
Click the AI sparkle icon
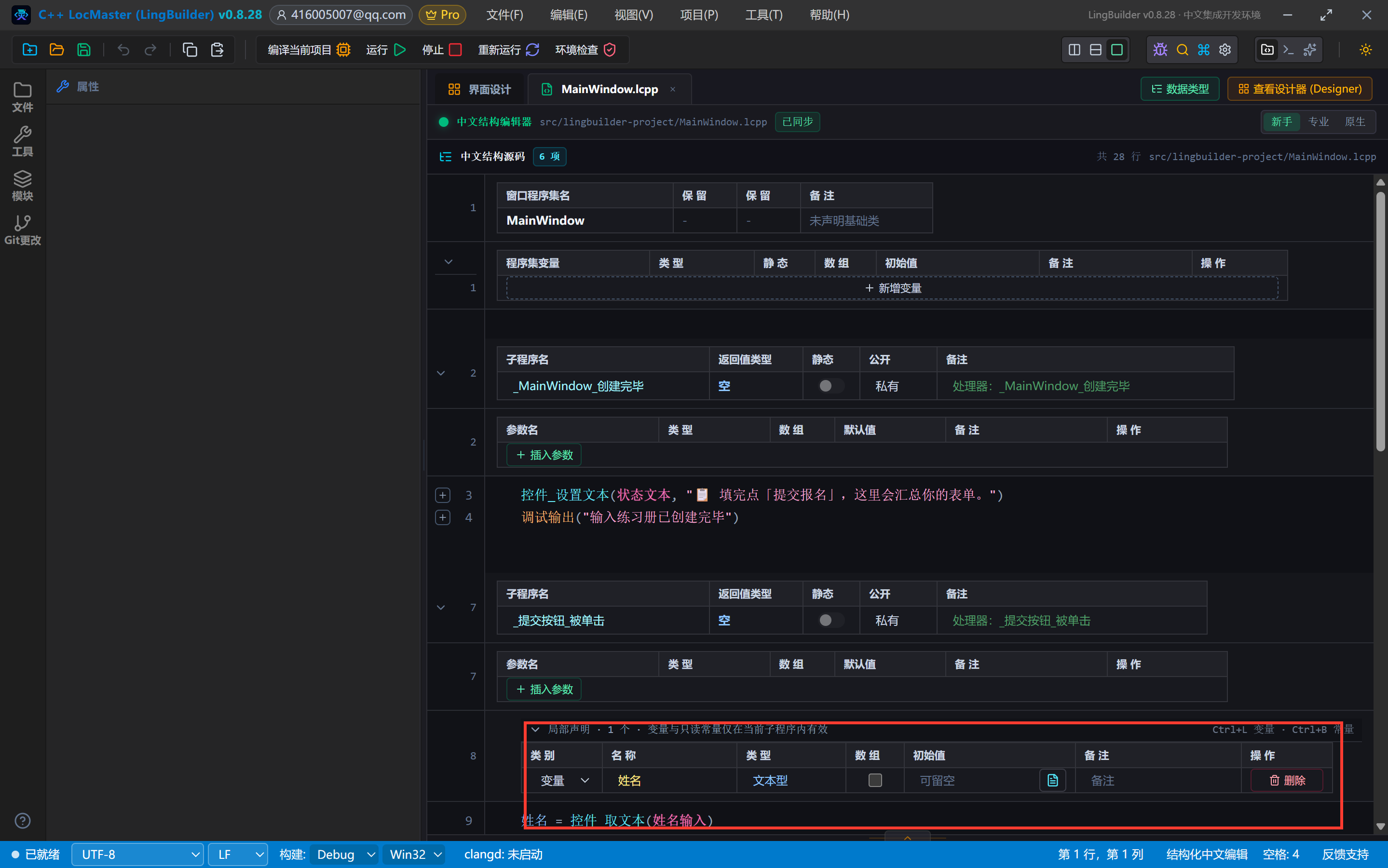(x=1309, y=50)
